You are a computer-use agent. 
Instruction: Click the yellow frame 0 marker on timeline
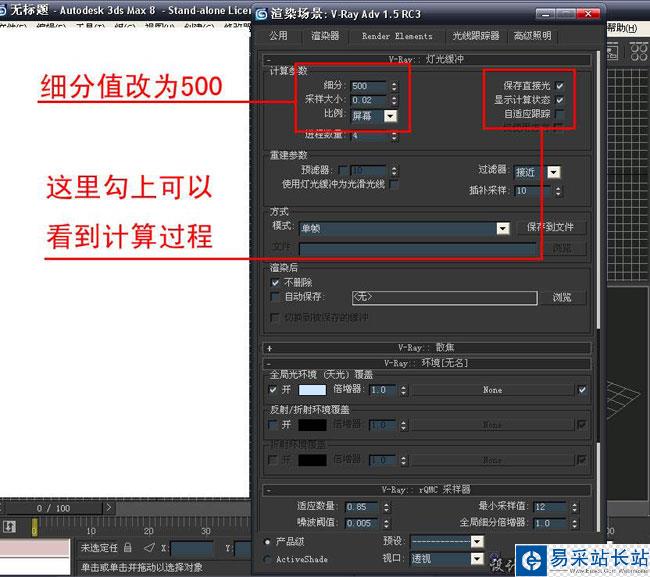[x=35, y=527]
